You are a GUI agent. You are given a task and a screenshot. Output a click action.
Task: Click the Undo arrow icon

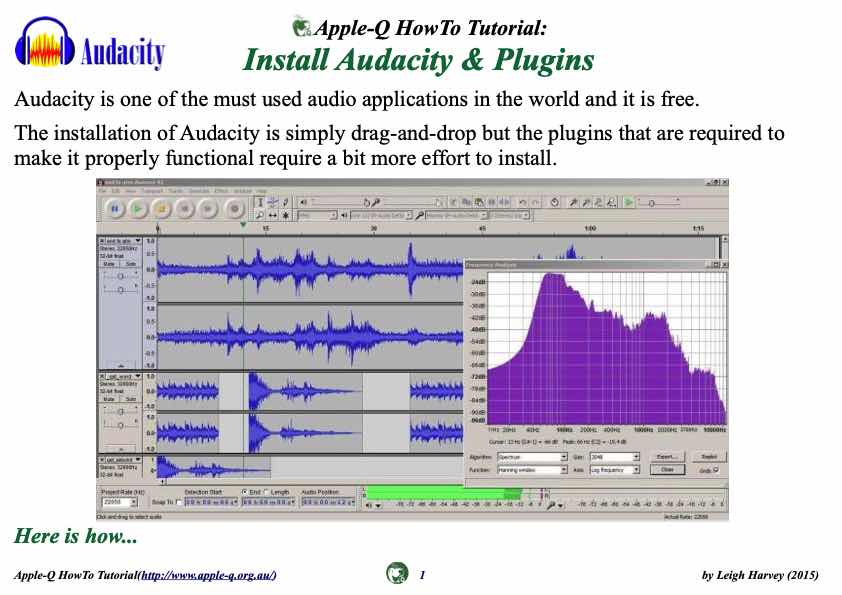(x=523, y=202)
